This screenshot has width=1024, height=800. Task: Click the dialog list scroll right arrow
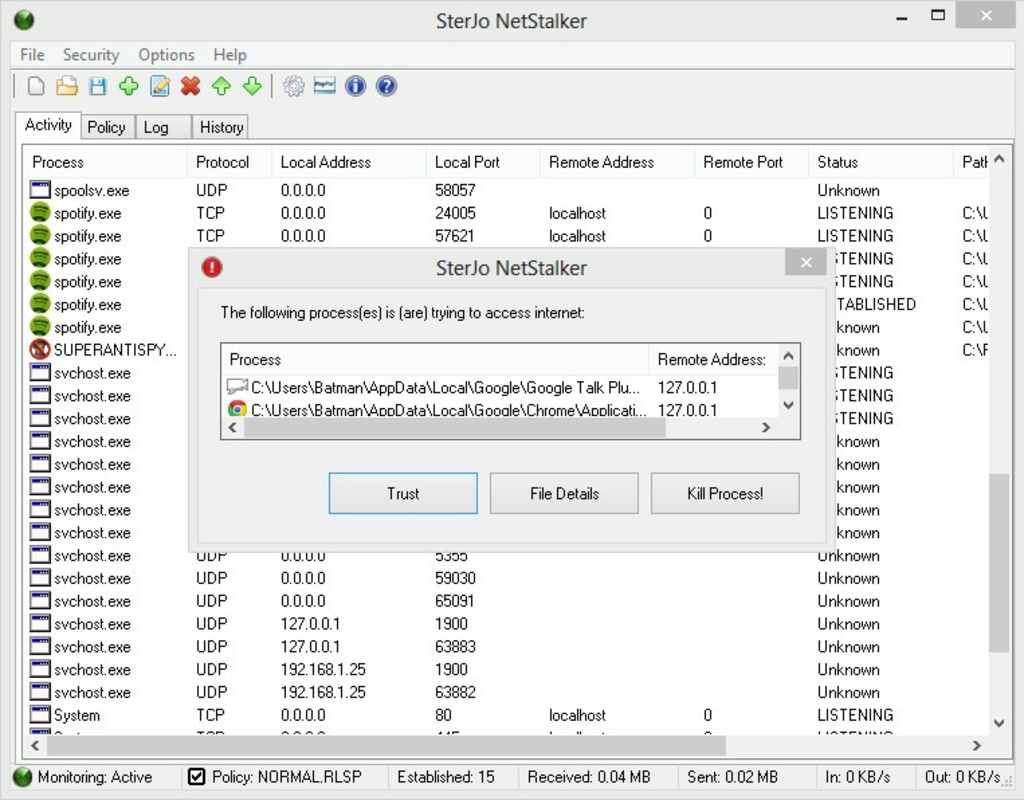pos(766,427)
